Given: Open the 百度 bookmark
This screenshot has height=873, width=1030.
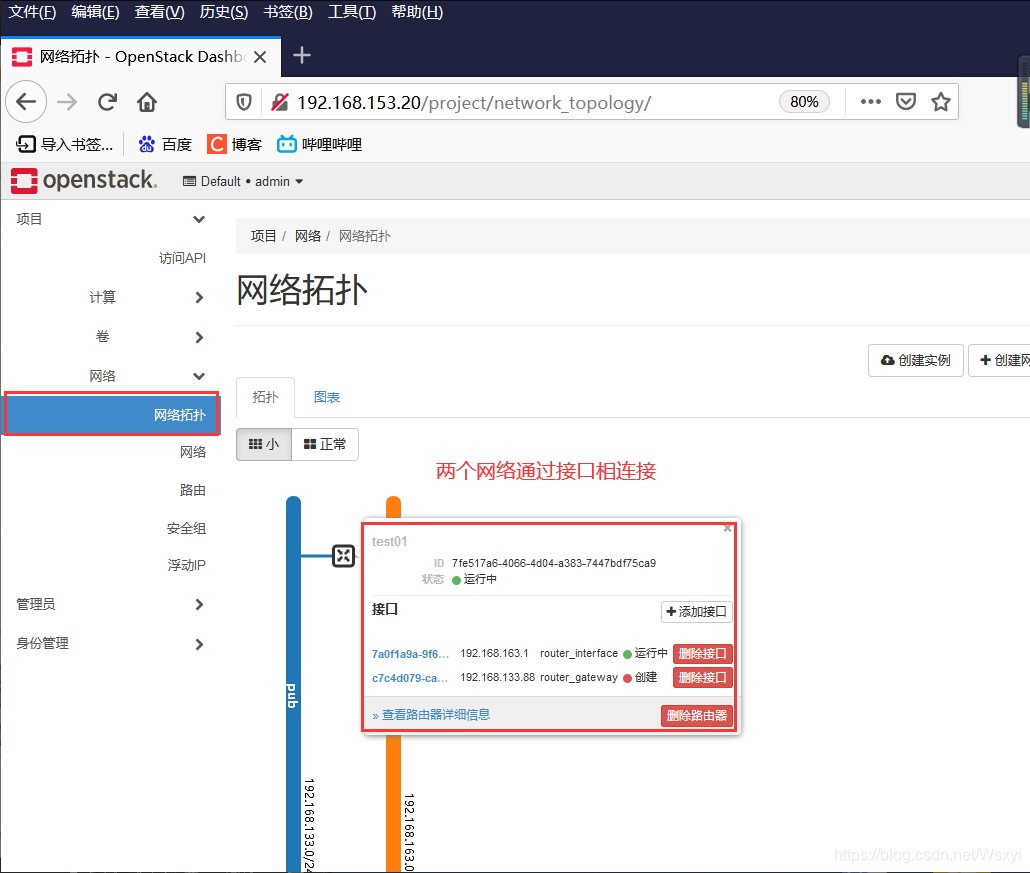Looking at the screenshot, I should pyautogui.click(x=165, y=145).
